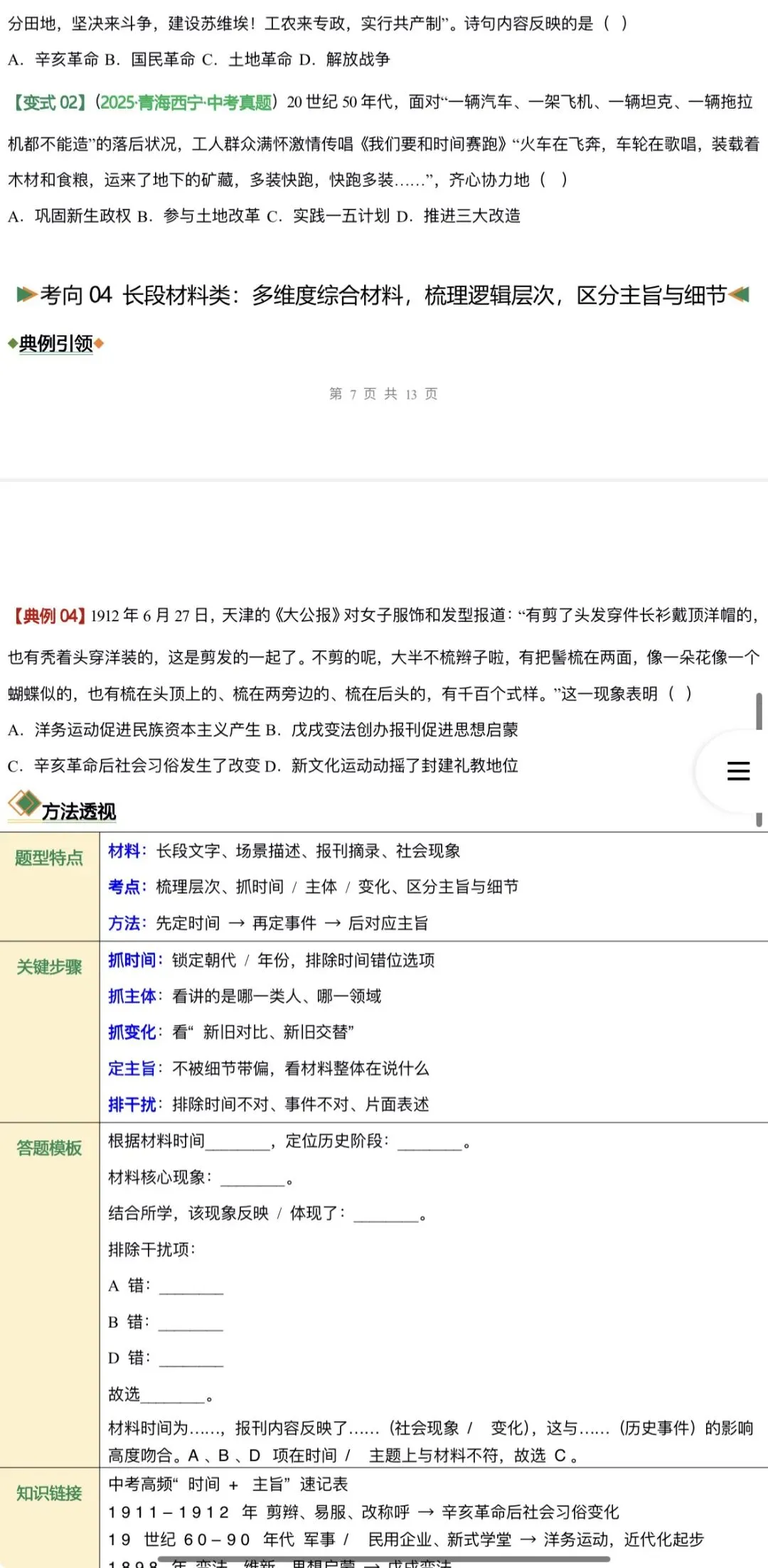This screenshot has width=768, height=1568.
Task: Open the floating hamburger menu button
Action: point(738,771)
